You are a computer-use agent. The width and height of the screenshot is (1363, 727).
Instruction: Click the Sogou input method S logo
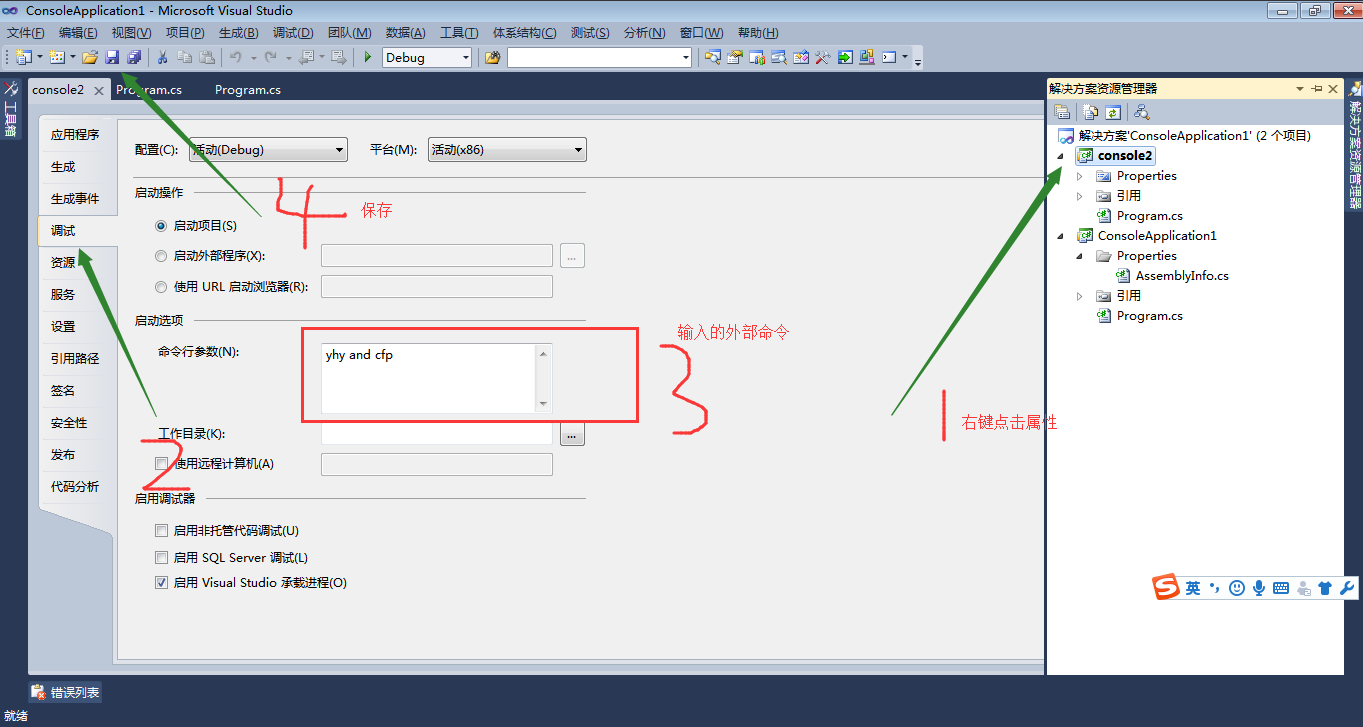tap(1167, 587)
